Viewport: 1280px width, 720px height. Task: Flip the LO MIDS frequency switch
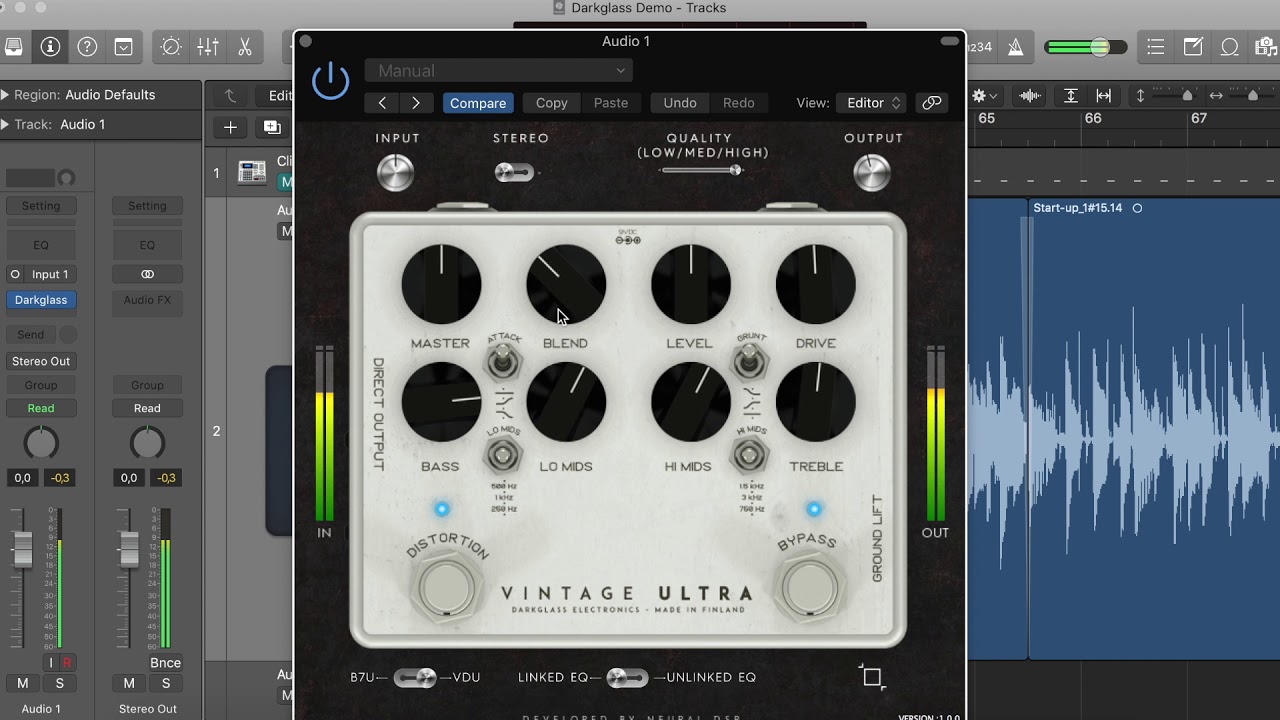pyautogui.click(x=502, y=455)
